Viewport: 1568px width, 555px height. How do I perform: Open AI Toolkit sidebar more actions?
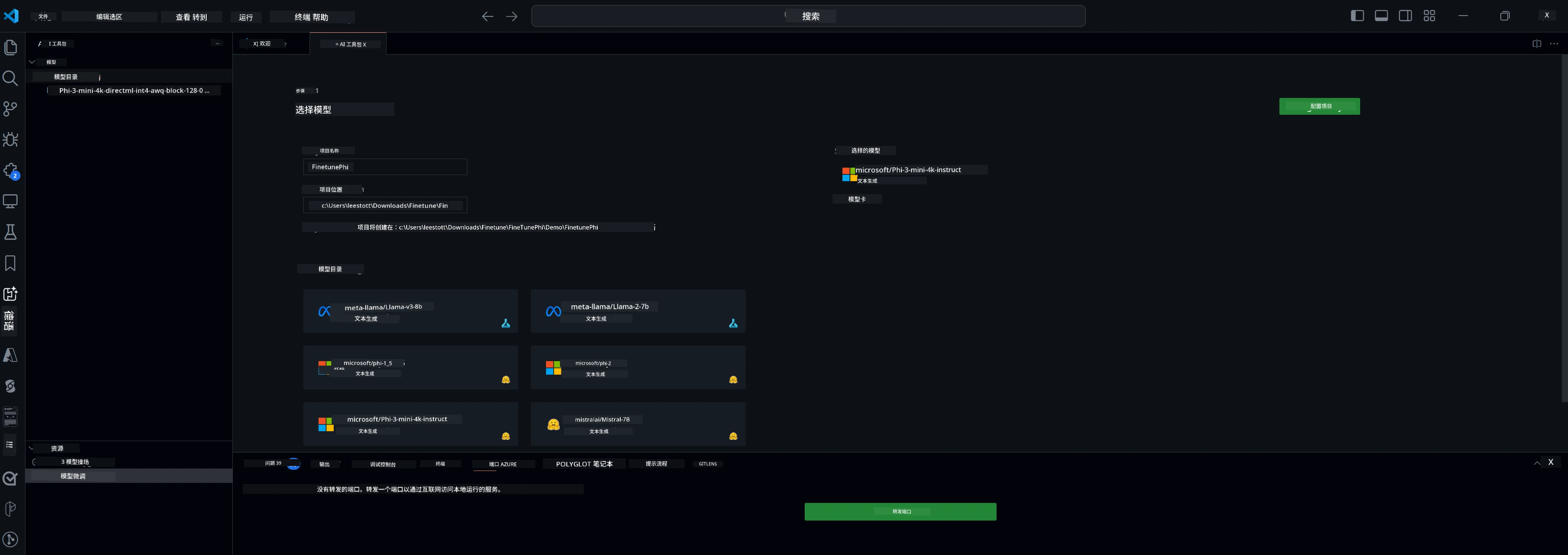pos(217,43)
